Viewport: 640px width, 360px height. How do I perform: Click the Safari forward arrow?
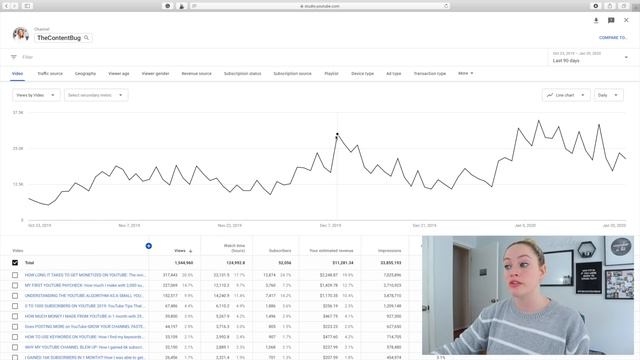pyautogui.click(x=15, y=6)
